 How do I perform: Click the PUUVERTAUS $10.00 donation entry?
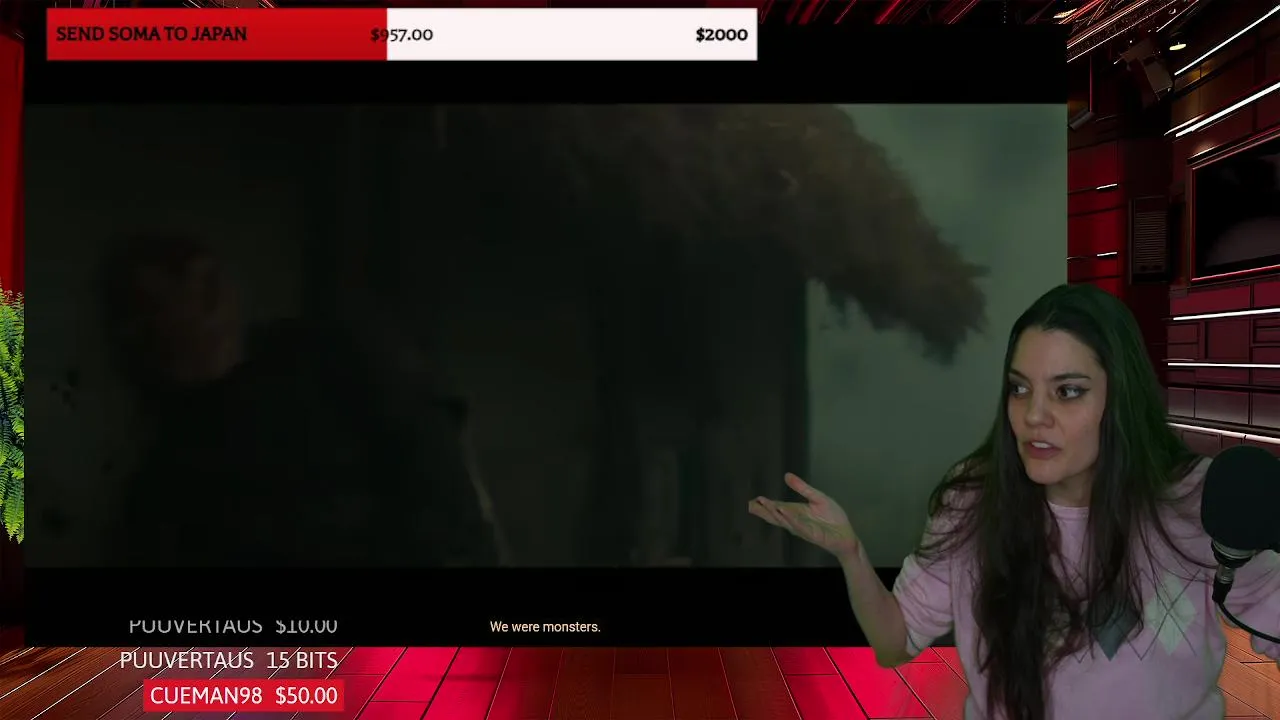pos(233,625)
